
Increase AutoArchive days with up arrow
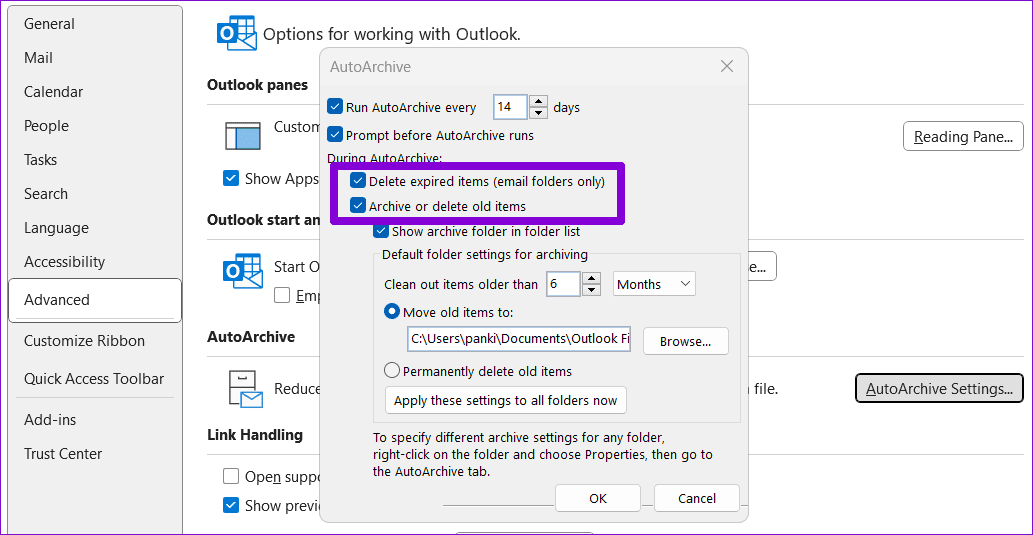[539, 101]
